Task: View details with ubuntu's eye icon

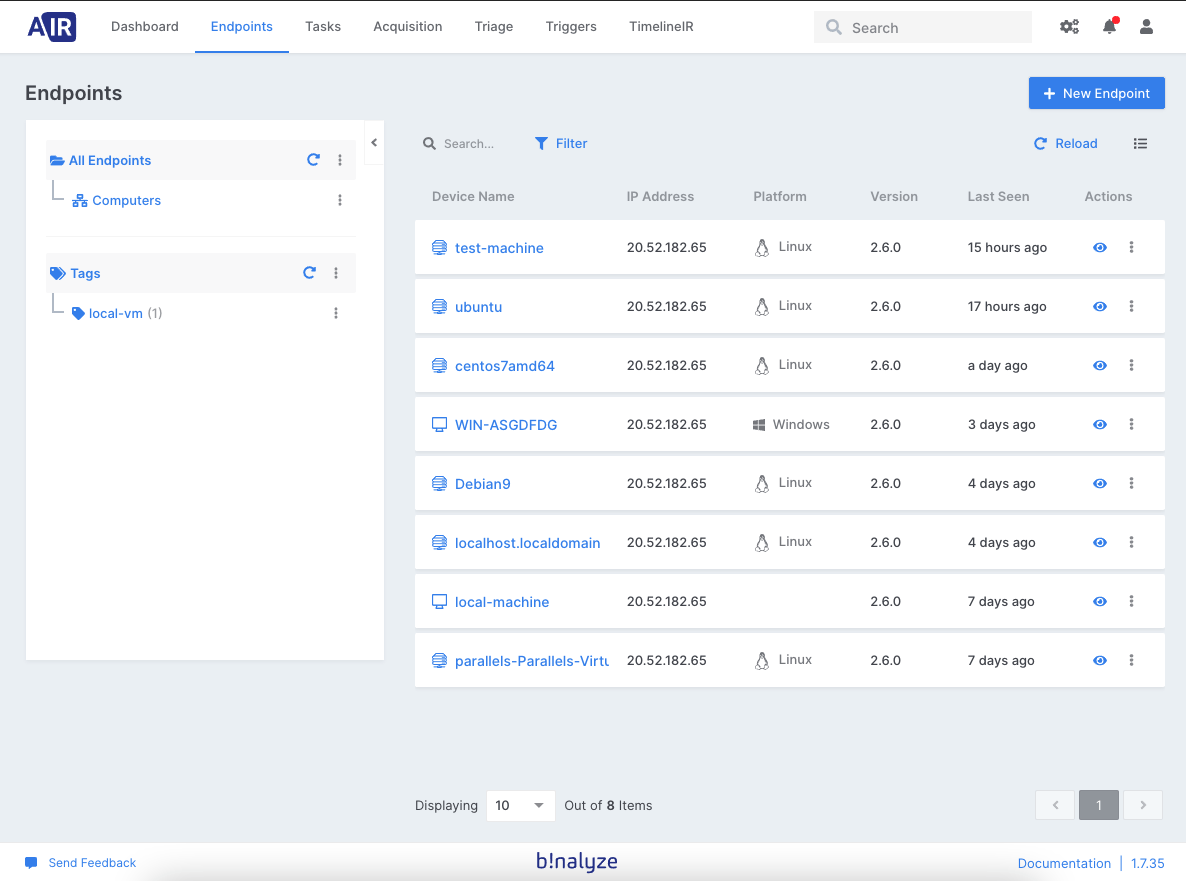Action: [1100, 307]
